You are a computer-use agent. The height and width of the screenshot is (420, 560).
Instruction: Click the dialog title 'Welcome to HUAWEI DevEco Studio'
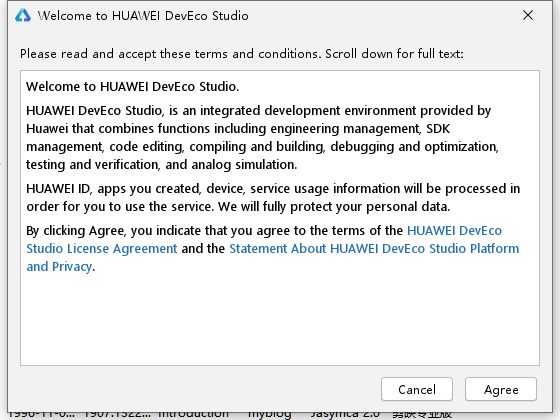[x=143, y=16]
